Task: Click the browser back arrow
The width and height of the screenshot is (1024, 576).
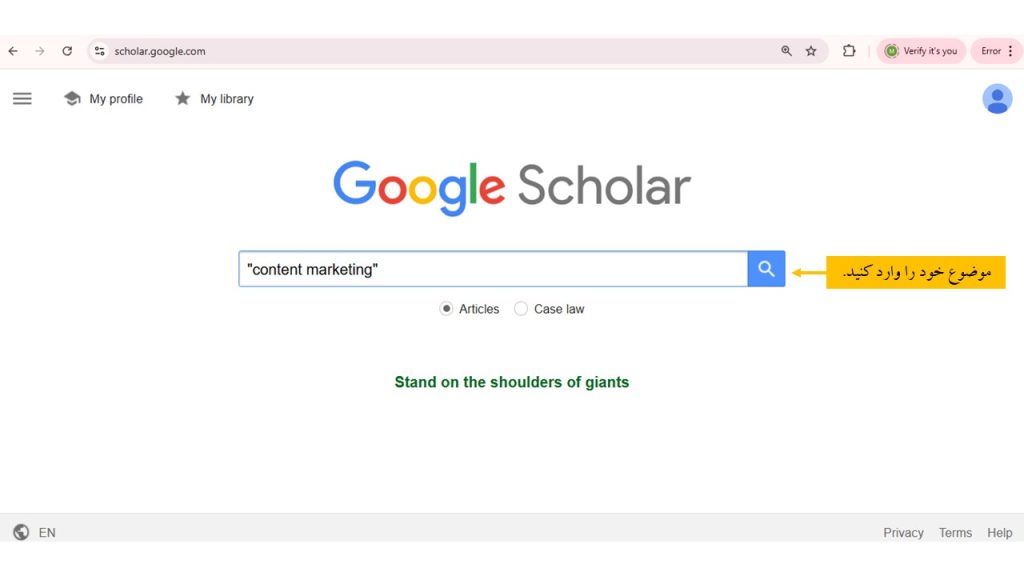Action: pos(13,51)
